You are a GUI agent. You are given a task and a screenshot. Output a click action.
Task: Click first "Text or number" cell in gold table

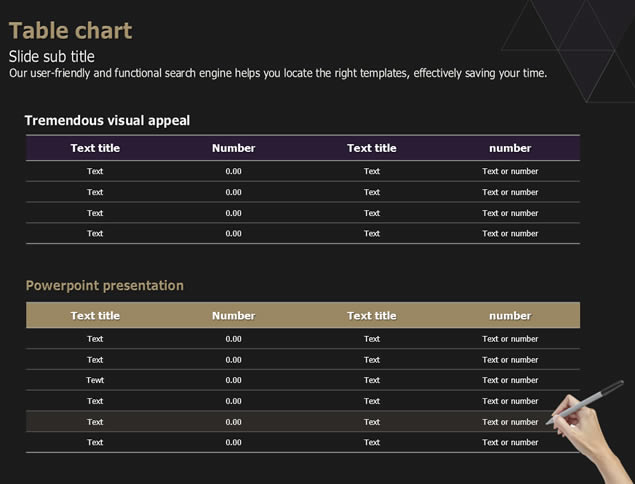click(x=510, y=339)
